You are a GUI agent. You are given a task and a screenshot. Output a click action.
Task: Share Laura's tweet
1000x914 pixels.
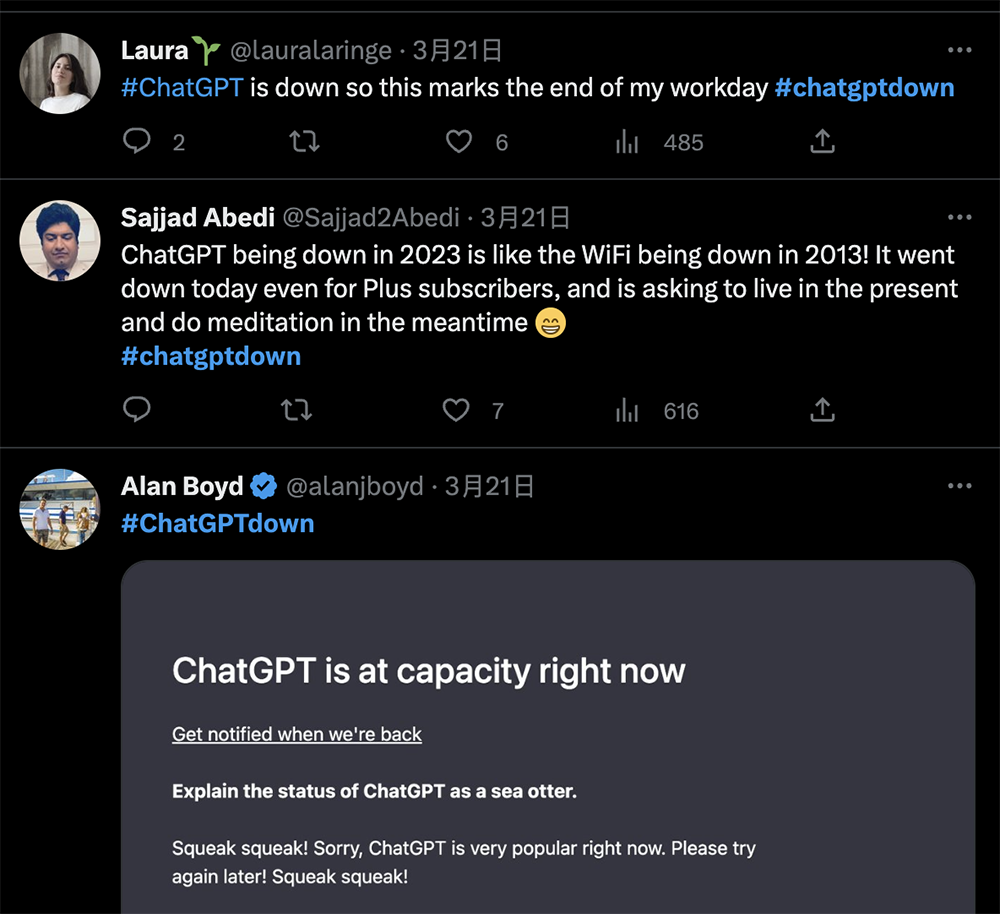[822, 142]
